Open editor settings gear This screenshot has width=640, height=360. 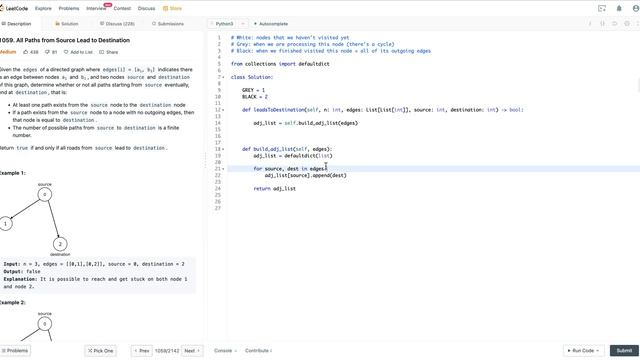[627, 24]
